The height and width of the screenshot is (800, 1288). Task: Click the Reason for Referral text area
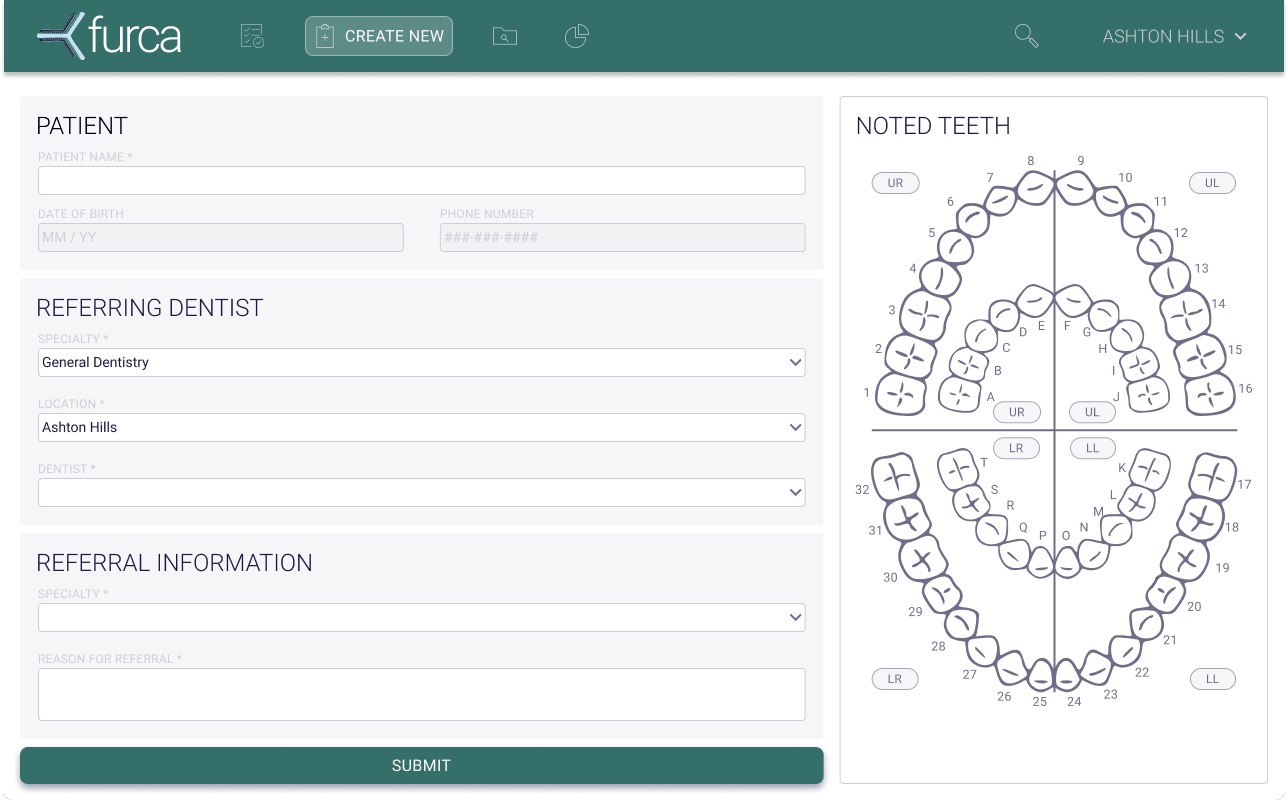[421, 694]
